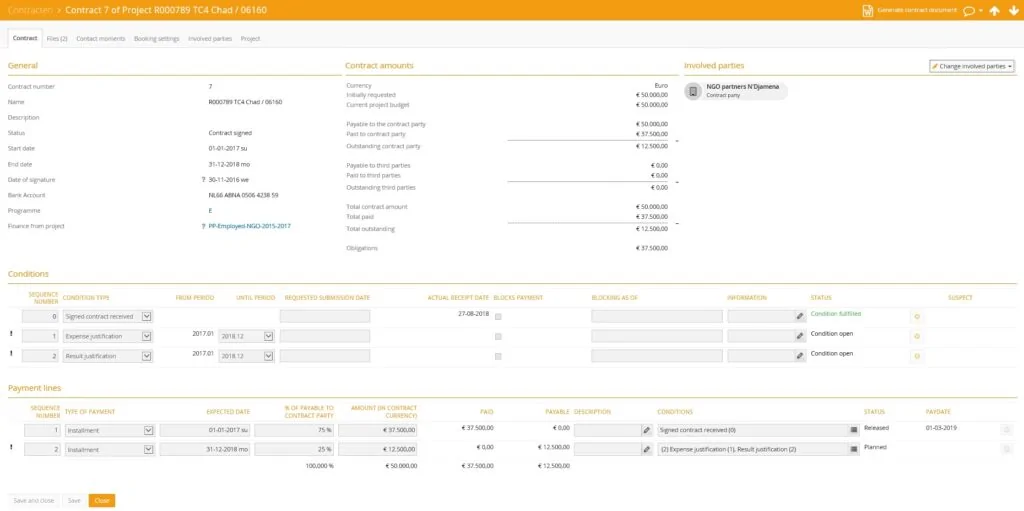The width and height of the screenshot is (1024, 511).
Task: Open the Files (2) tab
Action: tap(57, 39)
